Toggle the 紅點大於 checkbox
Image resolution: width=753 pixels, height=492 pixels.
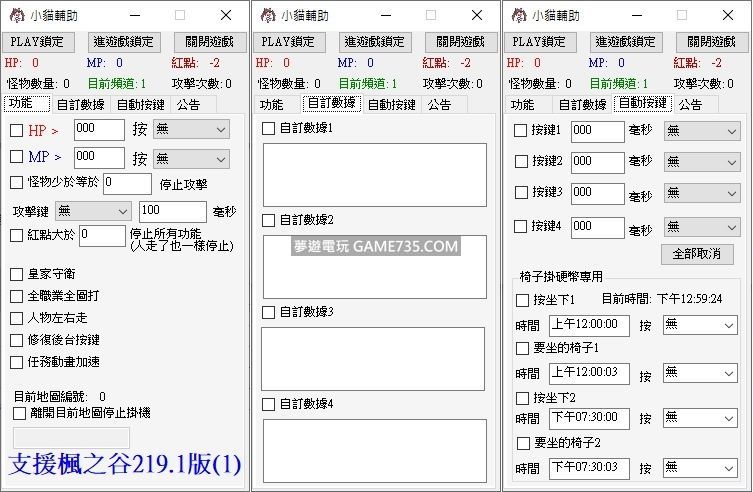click(x=17, y=235)
